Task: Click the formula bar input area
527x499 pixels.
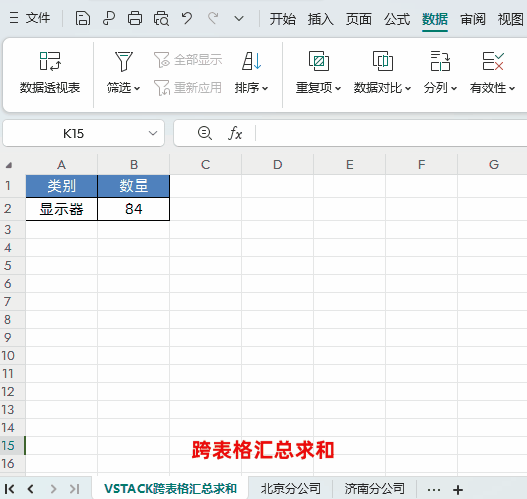Action: coord(391,133)
